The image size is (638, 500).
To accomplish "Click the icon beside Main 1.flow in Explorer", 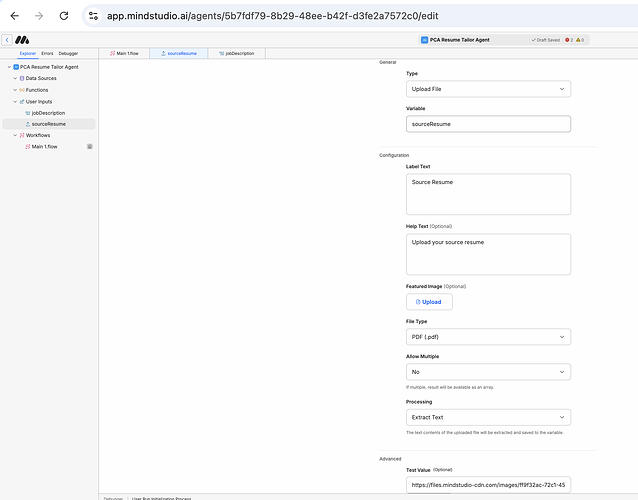I will coord(89,146).
